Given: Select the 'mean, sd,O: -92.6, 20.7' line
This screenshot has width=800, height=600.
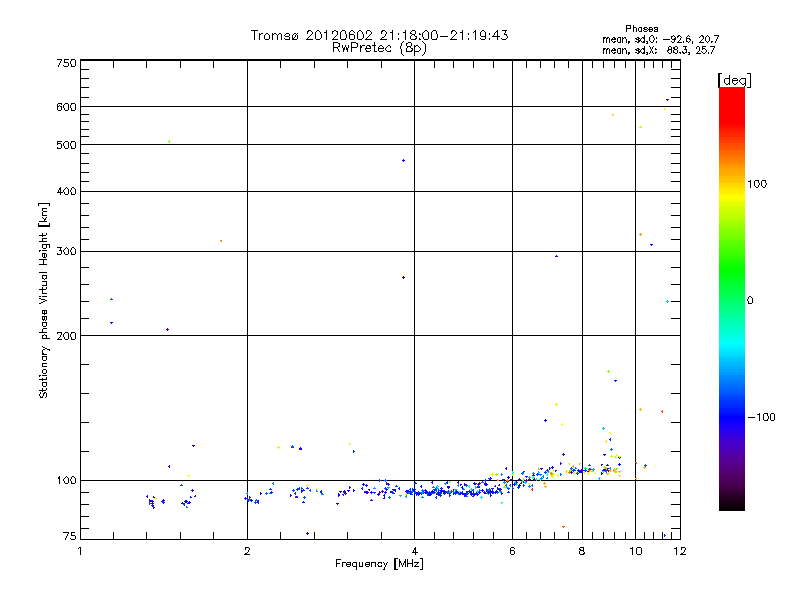Looking at the screenshot, I should click(661, 39).
